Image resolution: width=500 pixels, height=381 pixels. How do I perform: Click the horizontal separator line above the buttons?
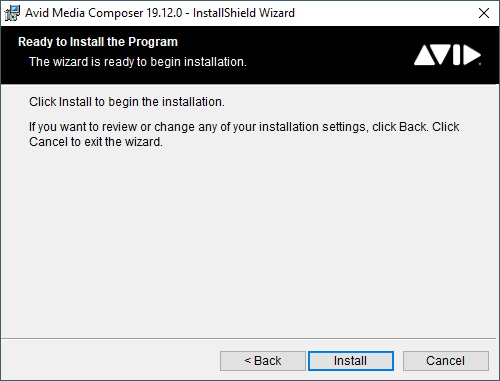[249, 339]
